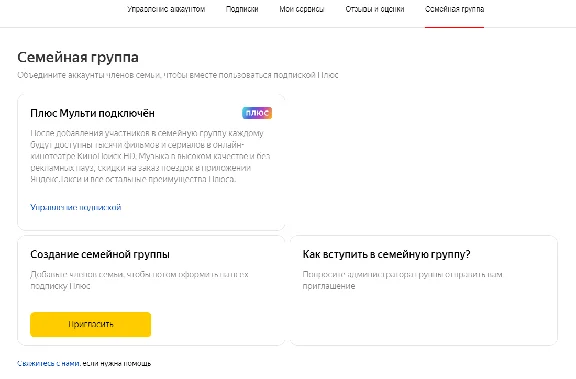Click the Добавьте членов семьи description text
The width and height of the screenshot is (576, 379).
pos(140,280)
